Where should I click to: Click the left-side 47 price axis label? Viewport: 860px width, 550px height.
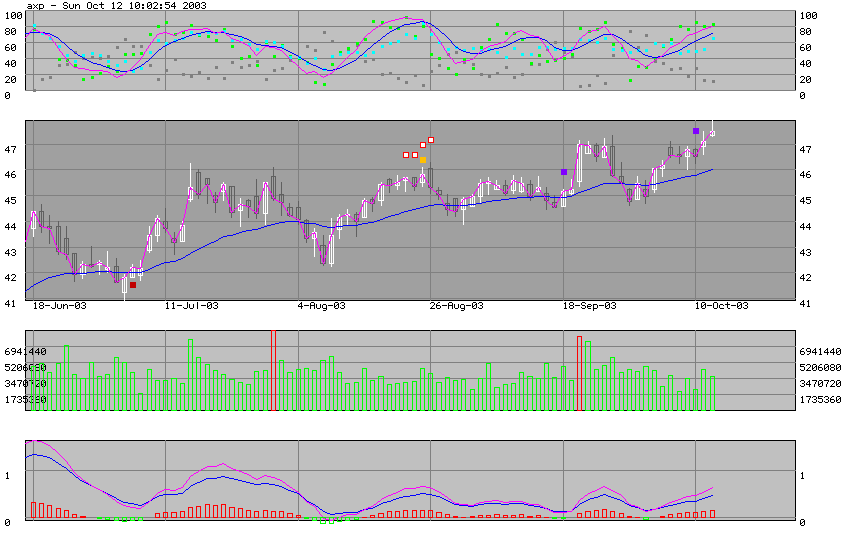pos(11,148)
